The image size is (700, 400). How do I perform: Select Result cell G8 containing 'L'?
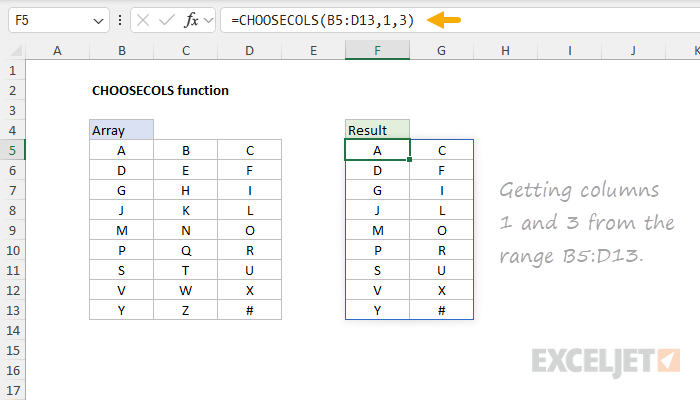(442, 210)
